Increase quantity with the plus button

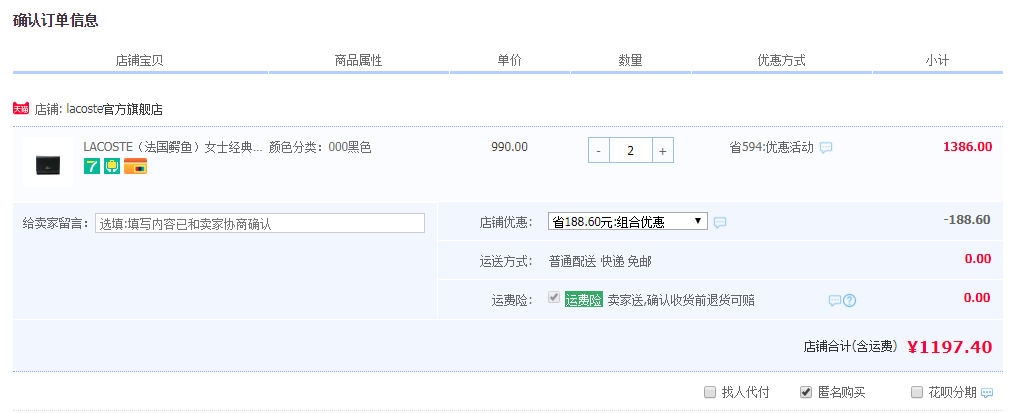[x=662, y=150]
